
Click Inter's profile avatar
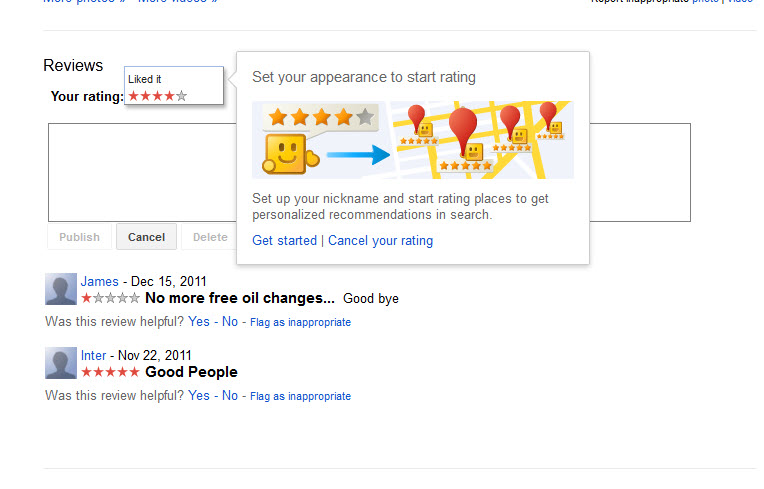point(61,363)
